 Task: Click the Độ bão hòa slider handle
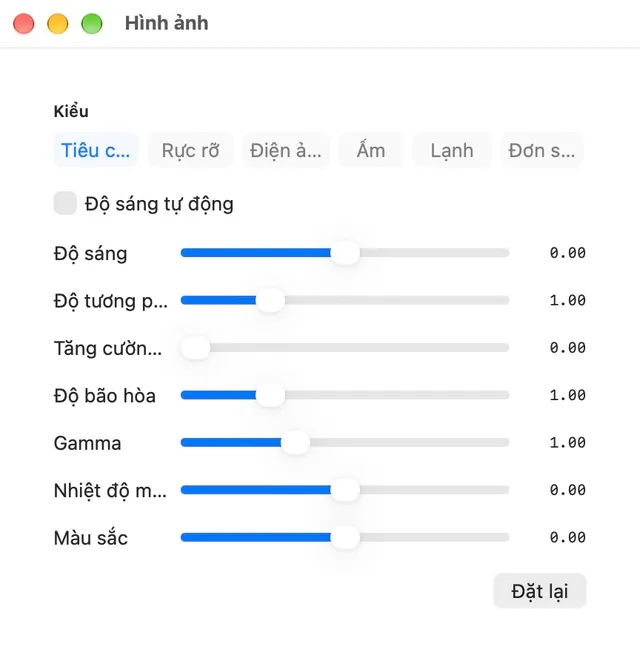[x=270, y=395]
